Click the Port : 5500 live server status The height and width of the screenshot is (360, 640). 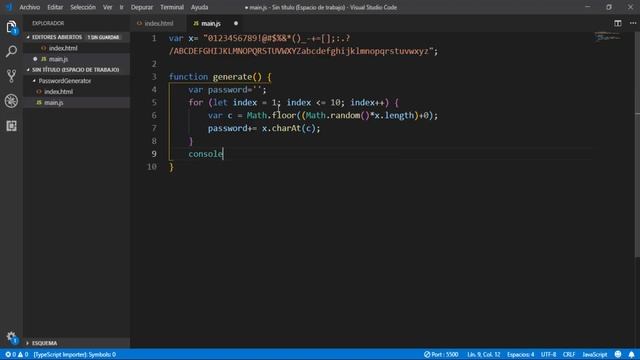[441, 354]
